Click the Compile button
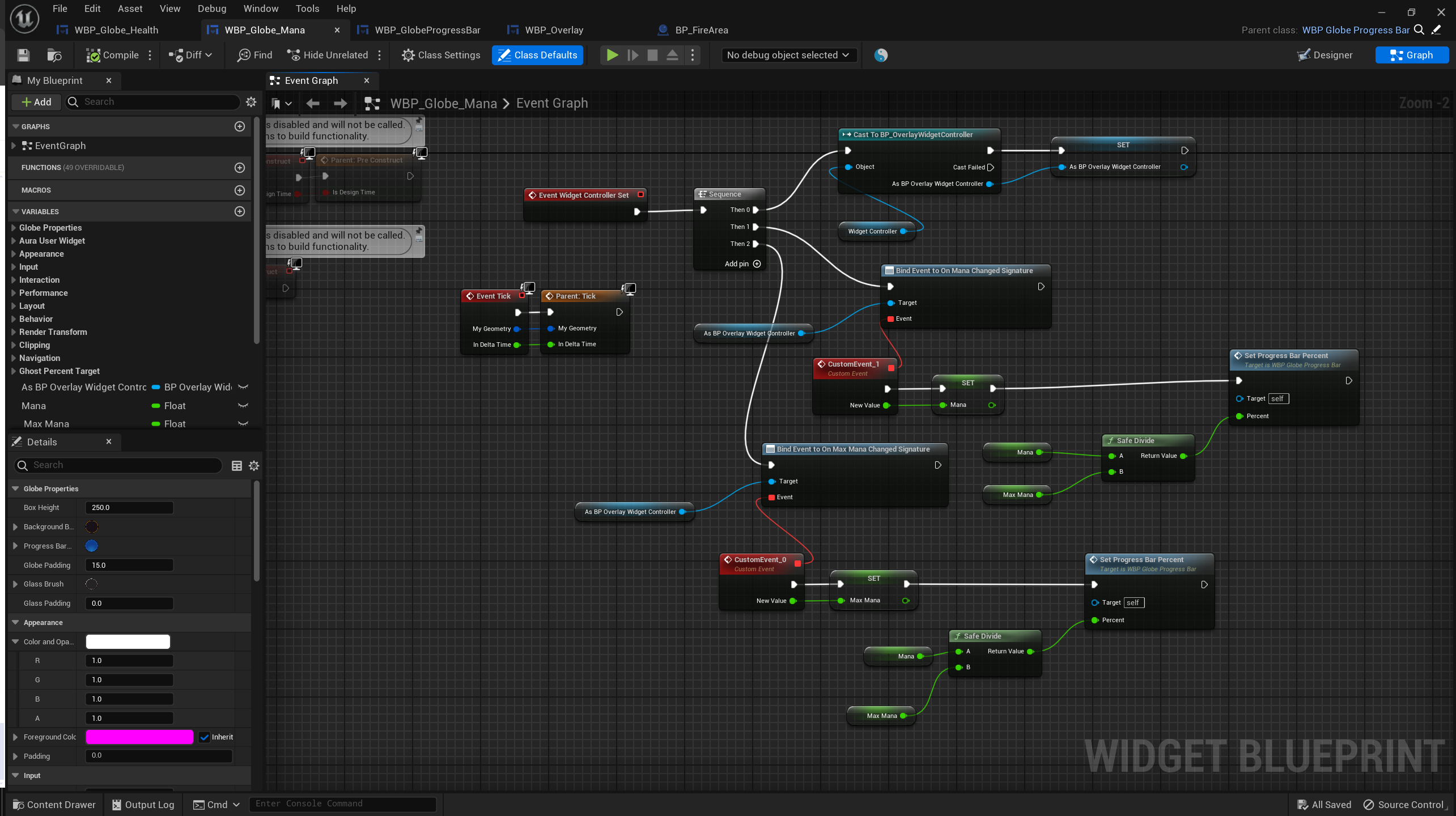The width and height of the screenshot is (1456, 816). pyautogui.click(x=113, y=55)
